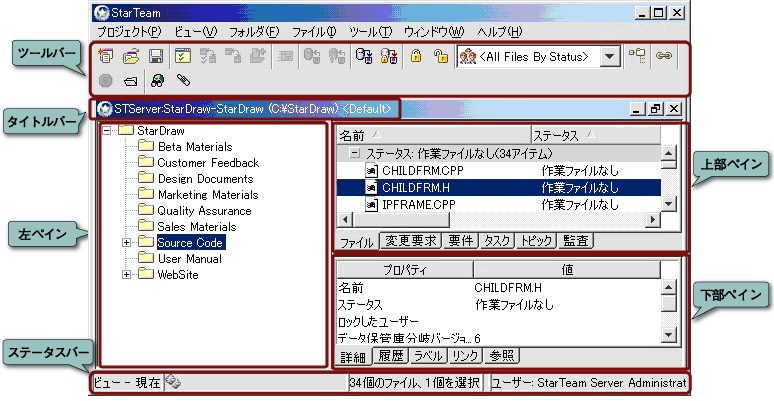The height and width of the screenshot is (401, 774).
Task: Click the open padlock Unlock icon
Action: point(441,56)
